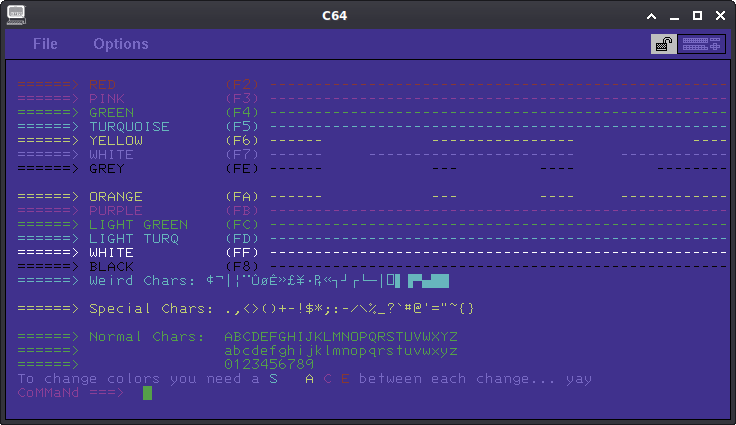Click the (FF) code text
Screen dimensions: 736x425
pos(242,253)
